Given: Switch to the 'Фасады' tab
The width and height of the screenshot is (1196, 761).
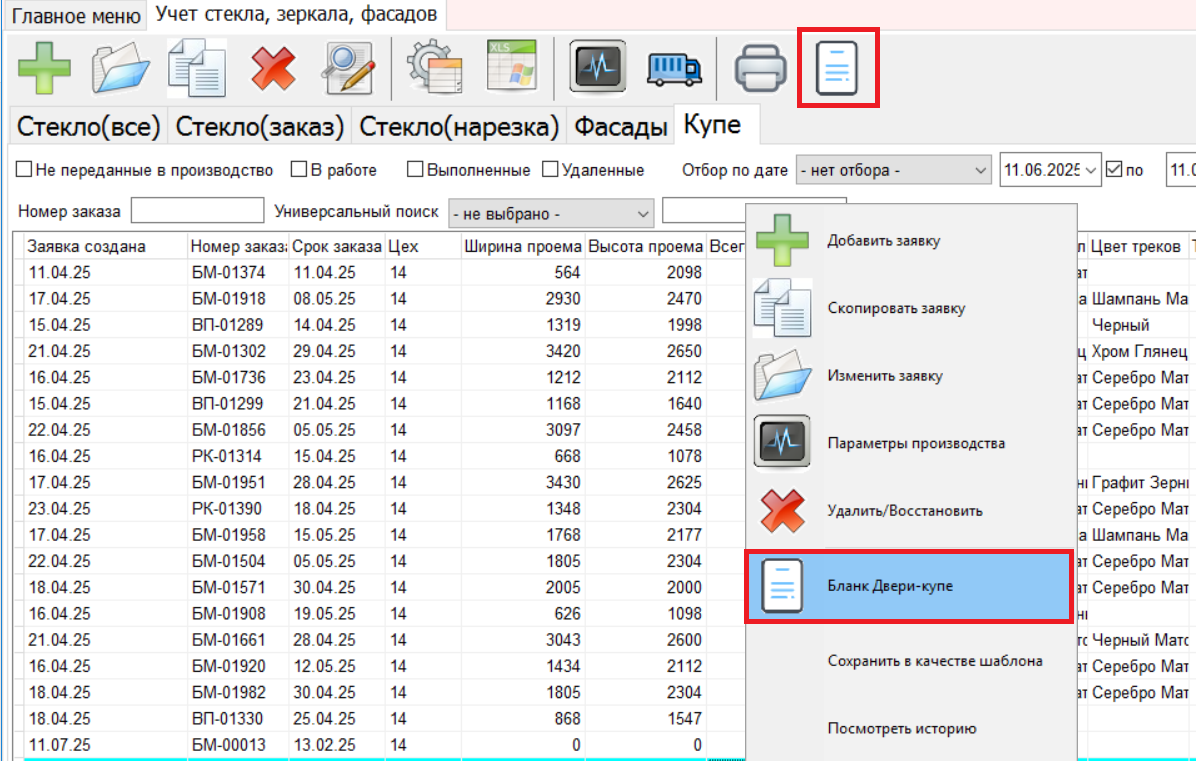Looking at the screenshot, I should tap(620, 127).
